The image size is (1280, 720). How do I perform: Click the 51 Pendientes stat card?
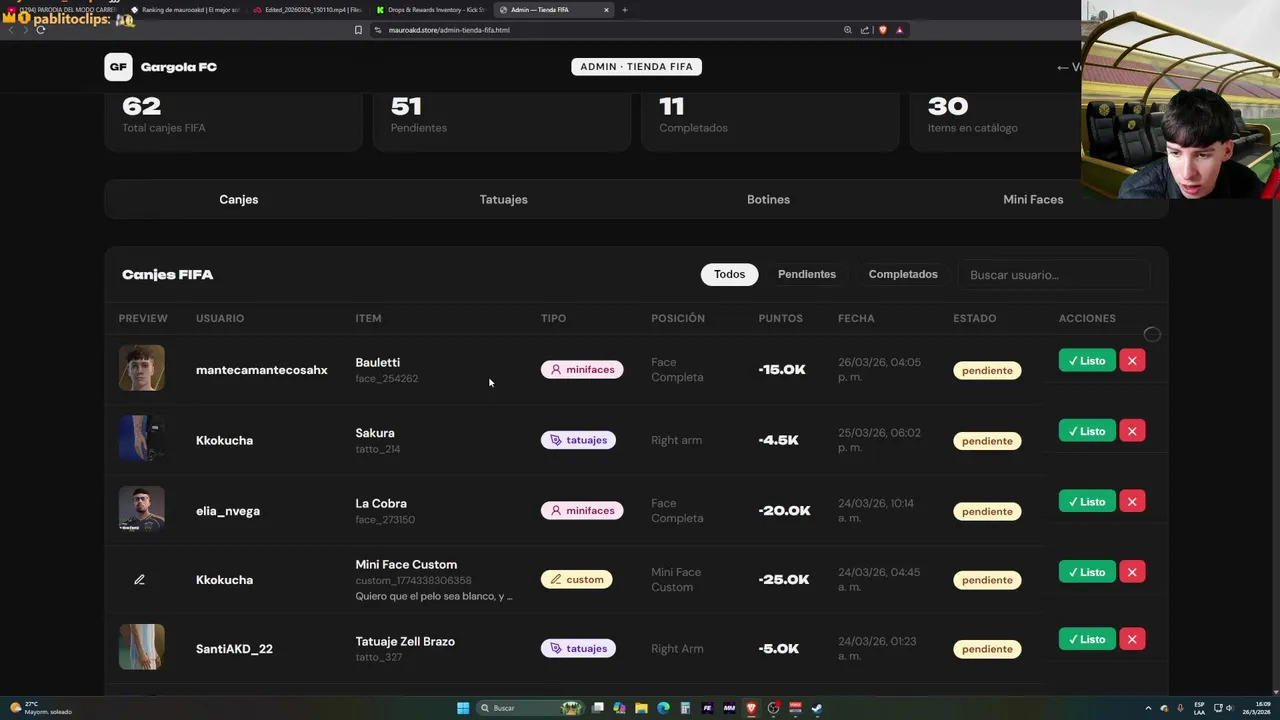(x=502, y=120)
